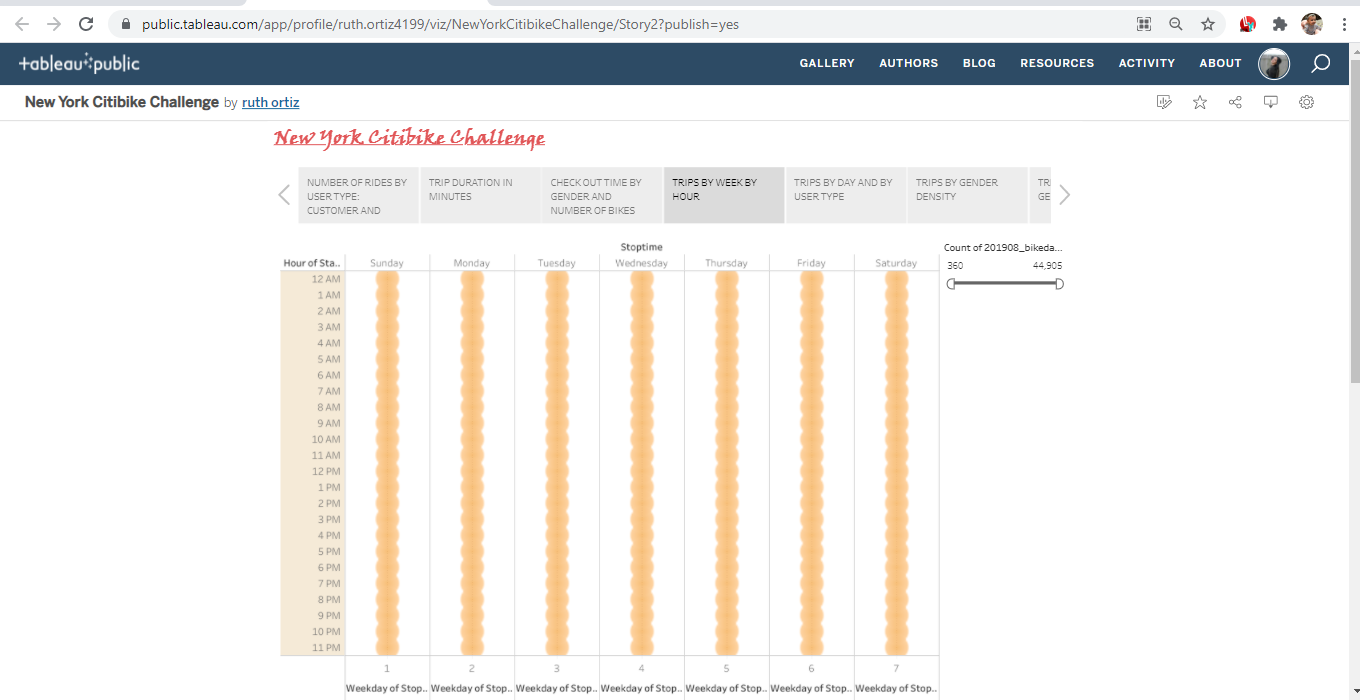
Task: Click the RESOURCES navigation item
Action: click(1057, 63)
